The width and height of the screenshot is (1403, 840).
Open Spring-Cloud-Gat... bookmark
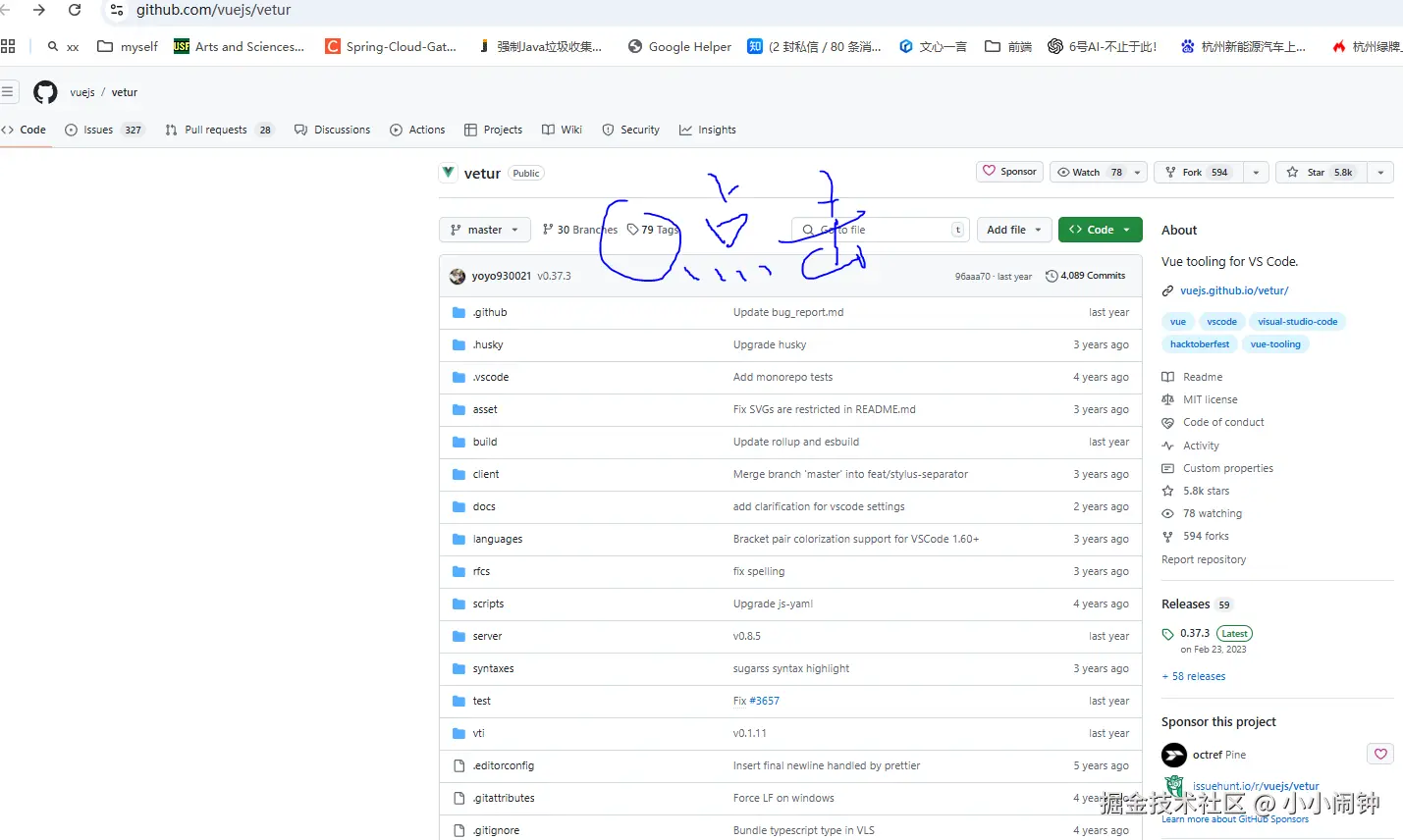coord(391,46)
